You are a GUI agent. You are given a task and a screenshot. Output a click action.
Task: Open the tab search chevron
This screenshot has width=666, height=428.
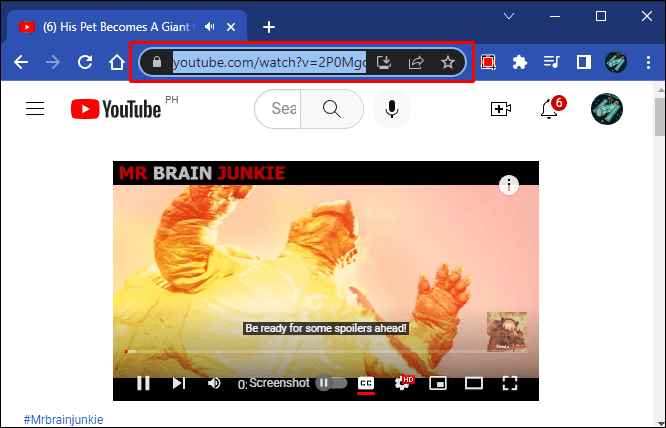pos(509,16)
